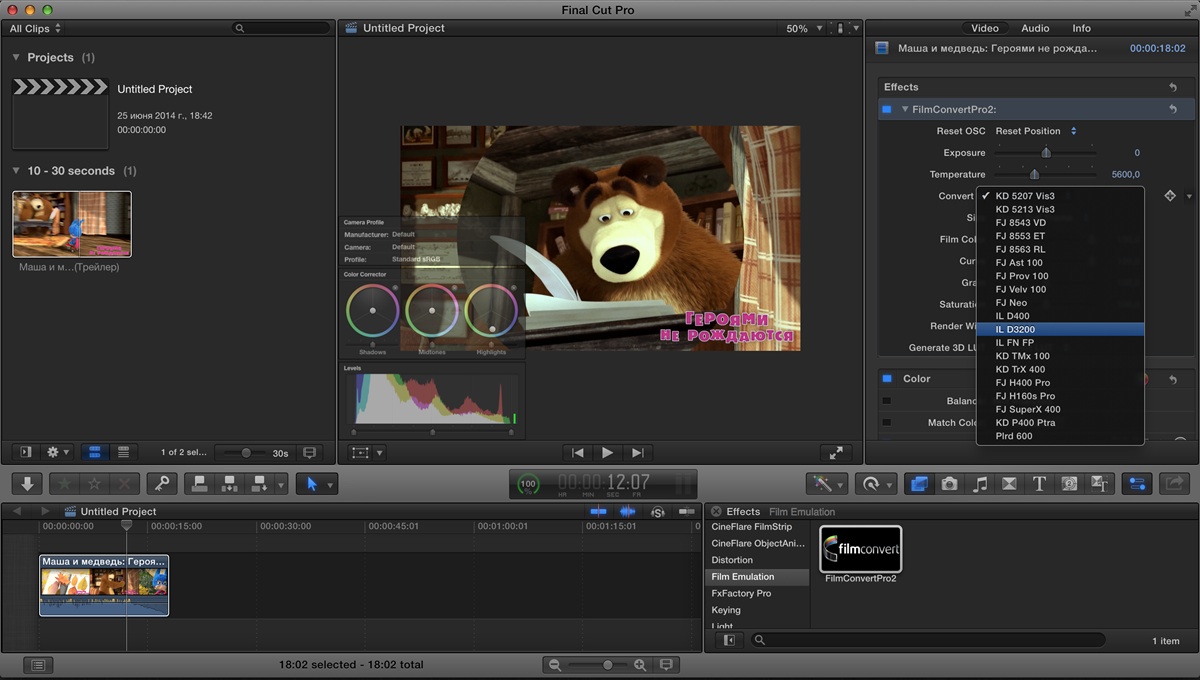The height and width of the screenshot is (680, 1200).
Task: Choose KD TrX 400 film stock
Action: pyautogui.click(x=1060, y=369)
